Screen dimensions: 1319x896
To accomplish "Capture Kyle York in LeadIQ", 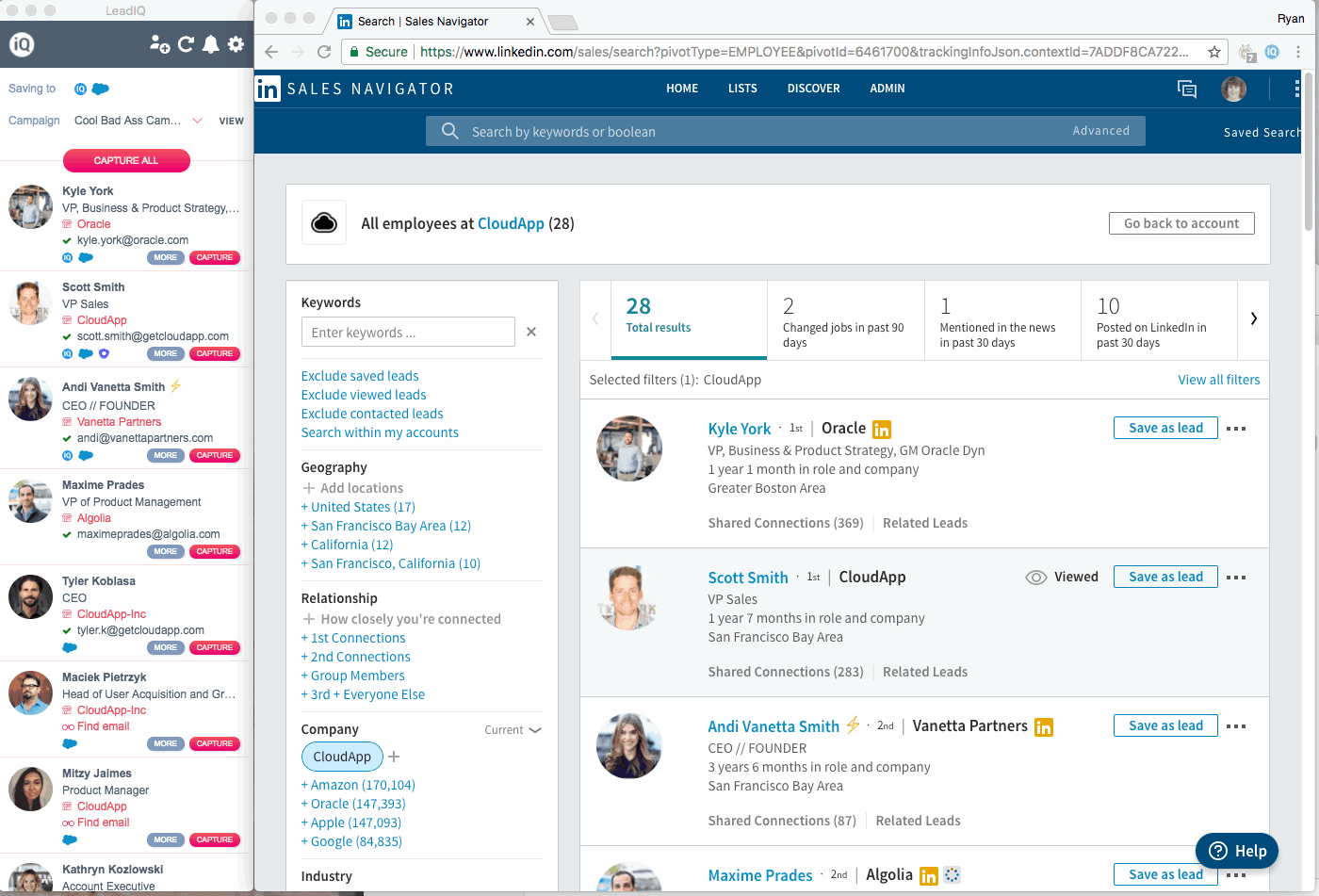I will pyautogui.click(x=215, y=257).
